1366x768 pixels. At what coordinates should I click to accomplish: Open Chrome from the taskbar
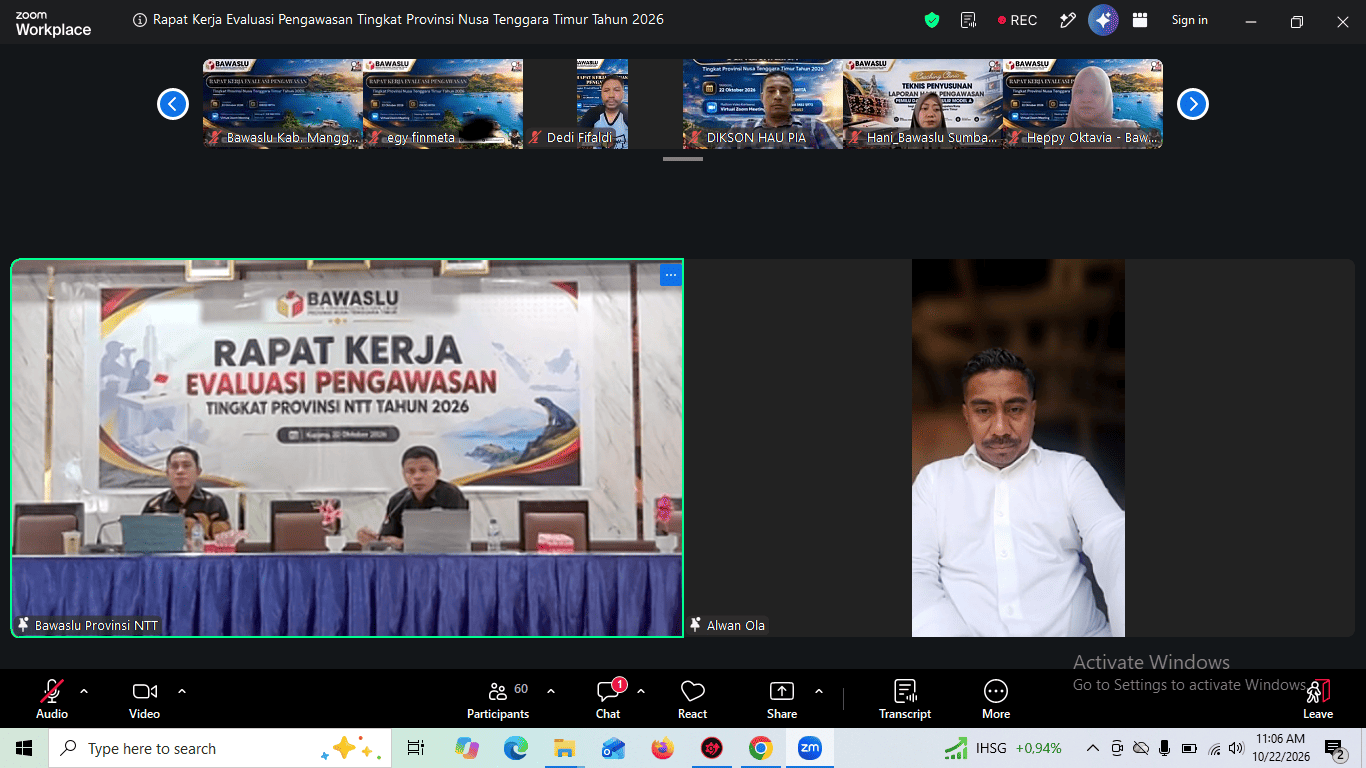tap(761, 748)
